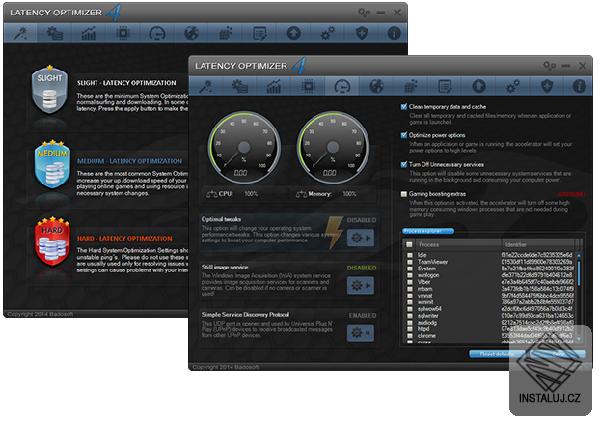Open the notepad report icon in front window toolbar

[x=445, y=86]
